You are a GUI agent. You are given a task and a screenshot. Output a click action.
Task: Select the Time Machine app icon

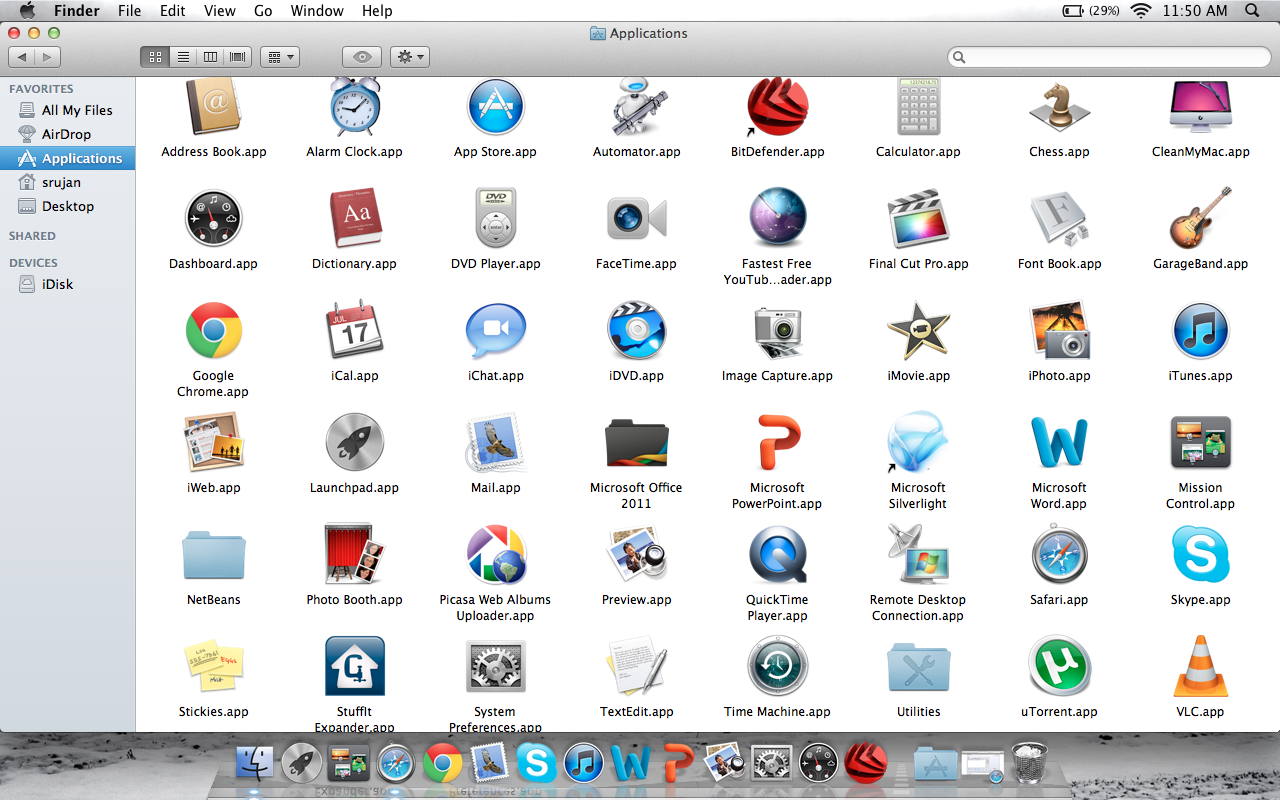click(777, 666)
